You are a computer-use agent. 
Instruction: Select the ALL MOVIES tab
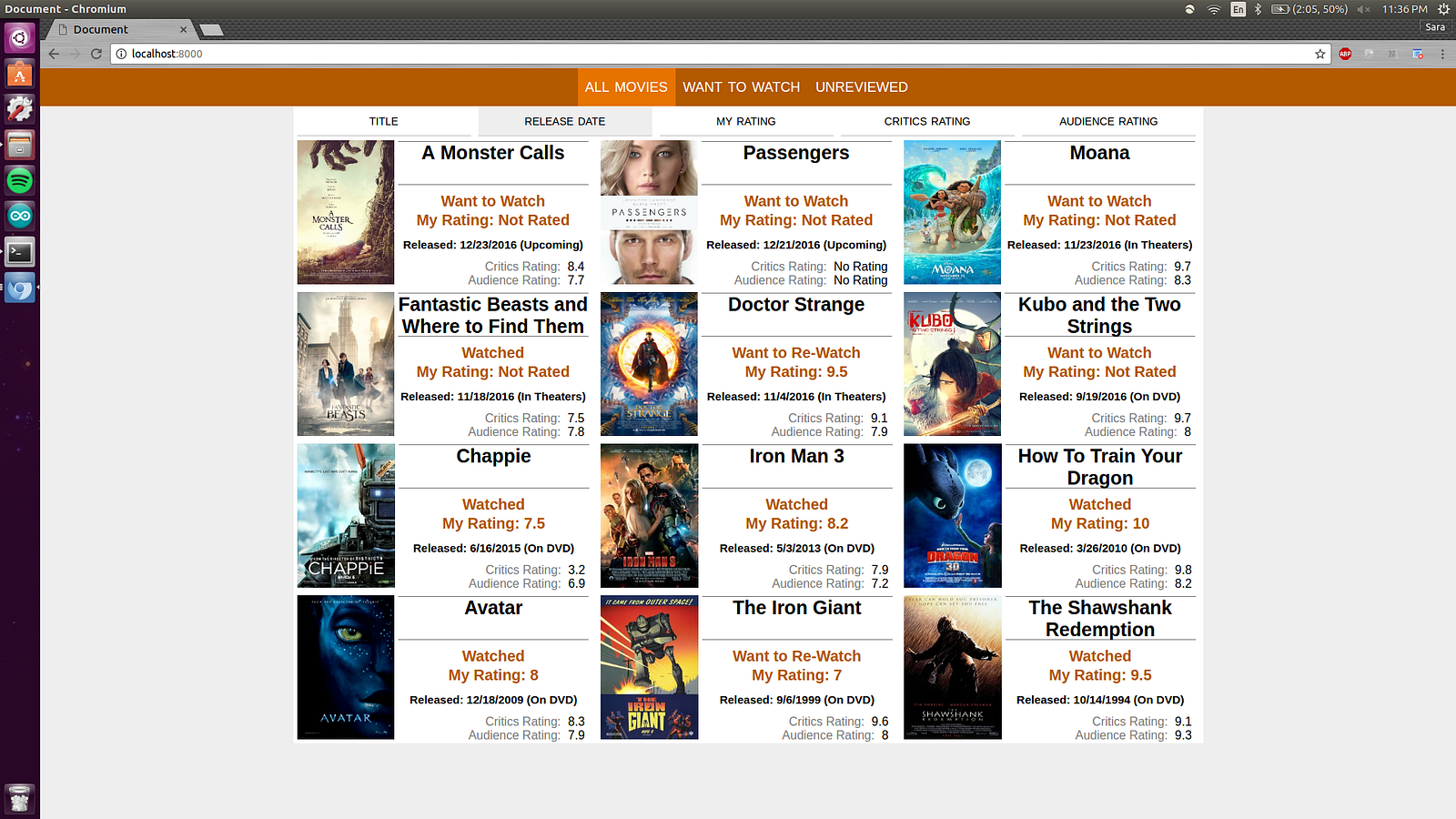(x=626, y=87)
